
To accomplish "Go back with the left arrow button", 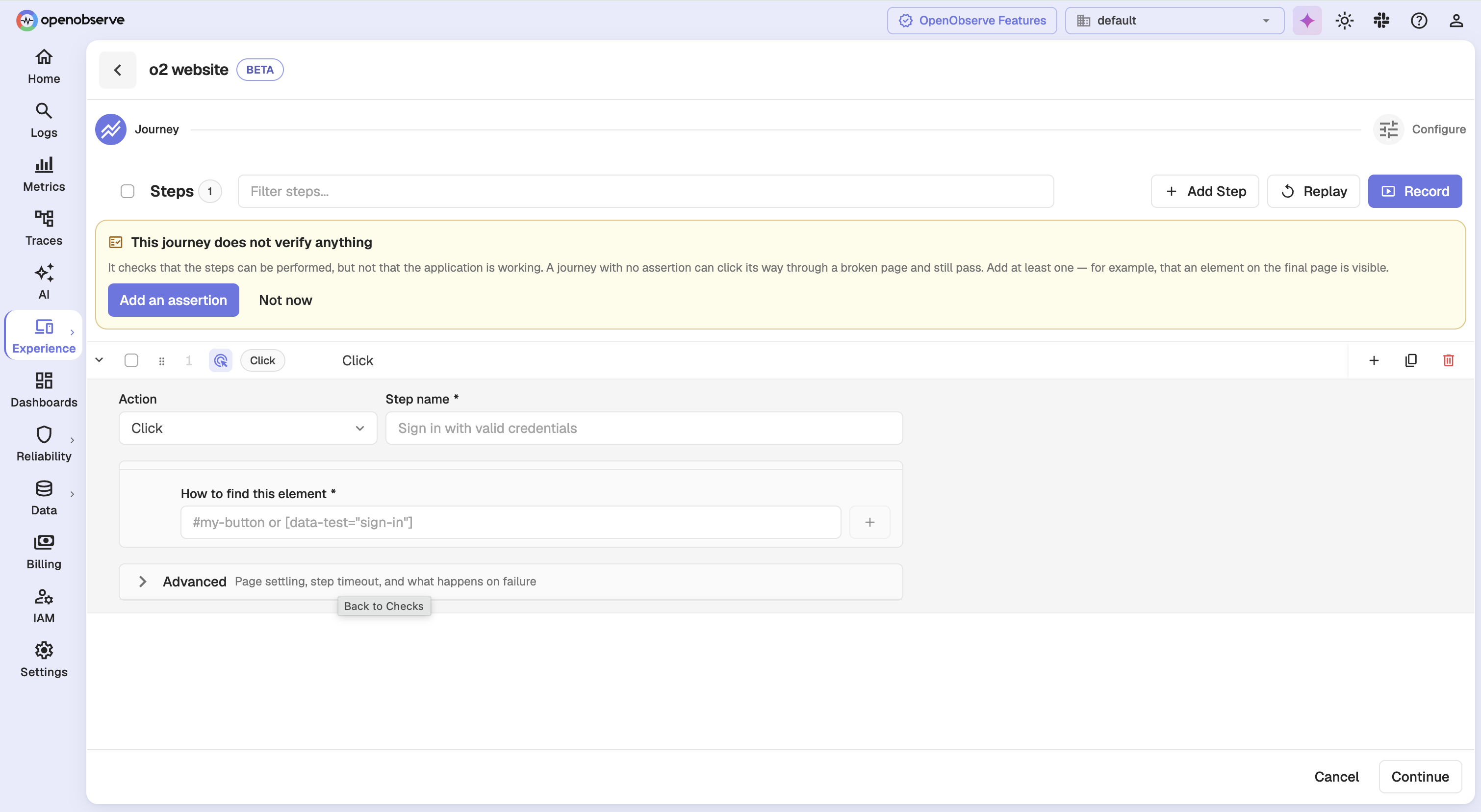I will click(x=118, y=70).
